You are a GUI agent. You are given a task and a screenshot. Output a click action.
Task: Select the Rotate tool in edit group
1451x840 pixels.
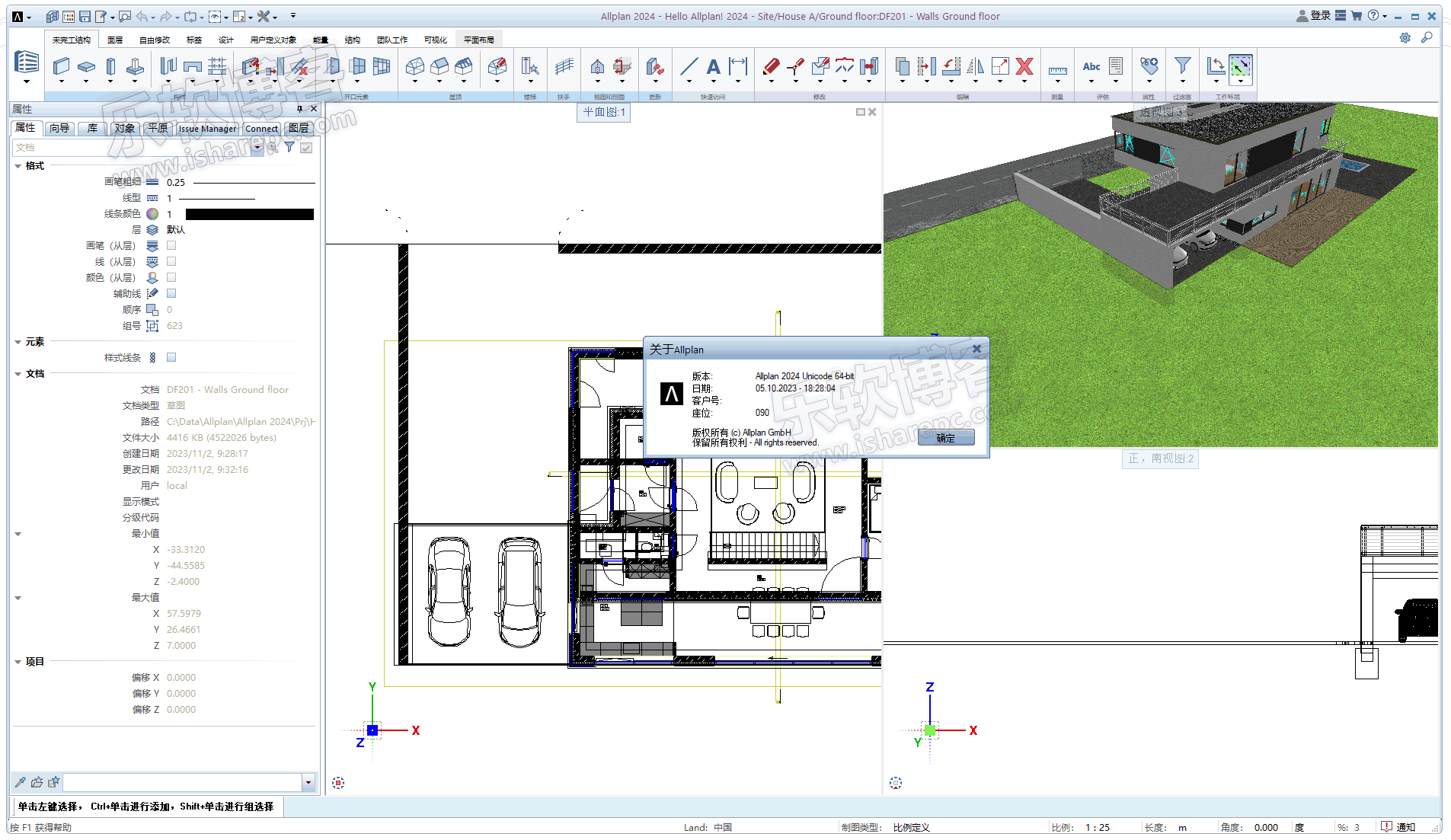951,67
